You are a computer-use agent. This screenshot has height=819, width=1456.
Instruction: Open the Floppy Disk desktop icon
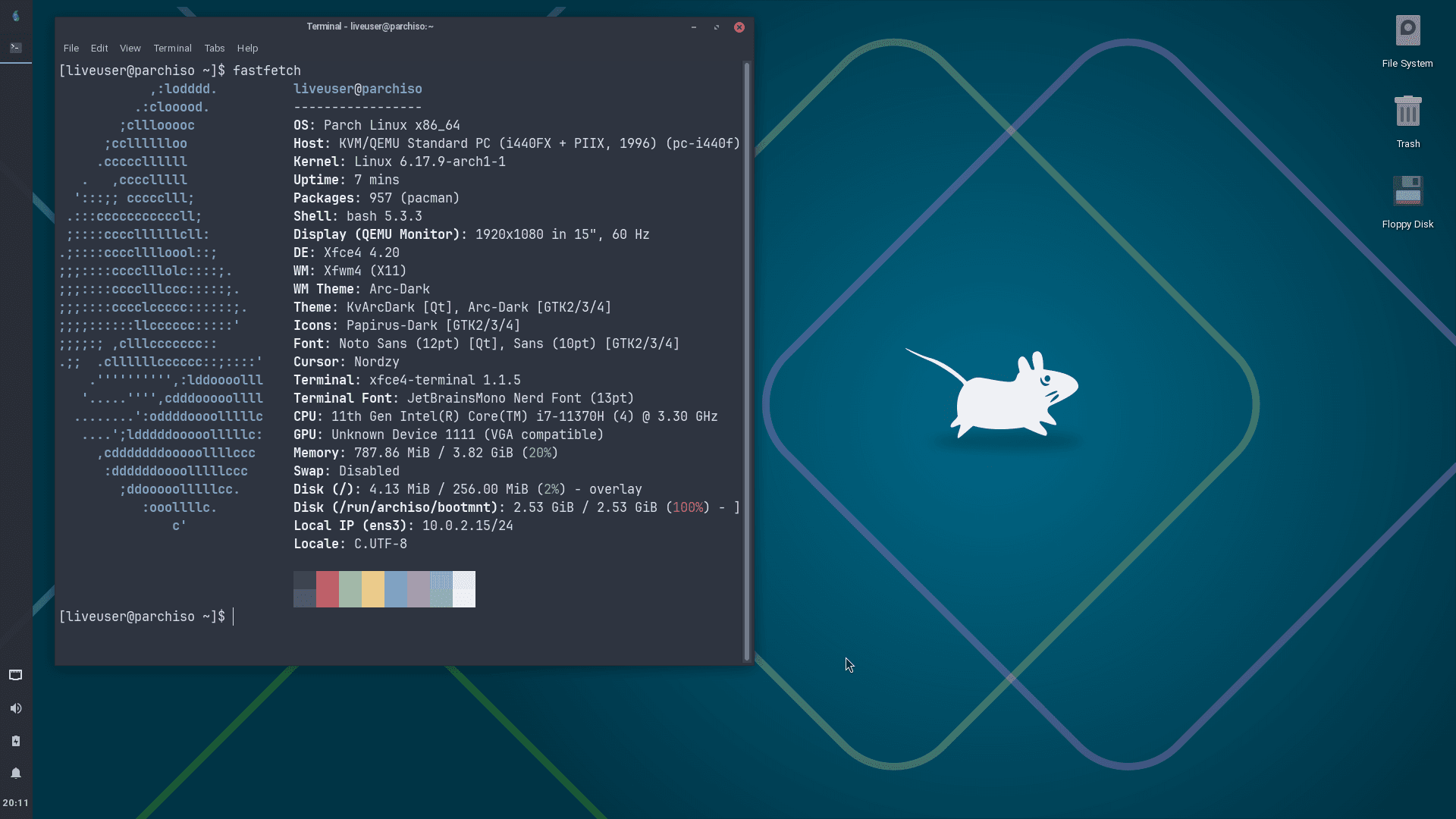(x=1407, y=191)
